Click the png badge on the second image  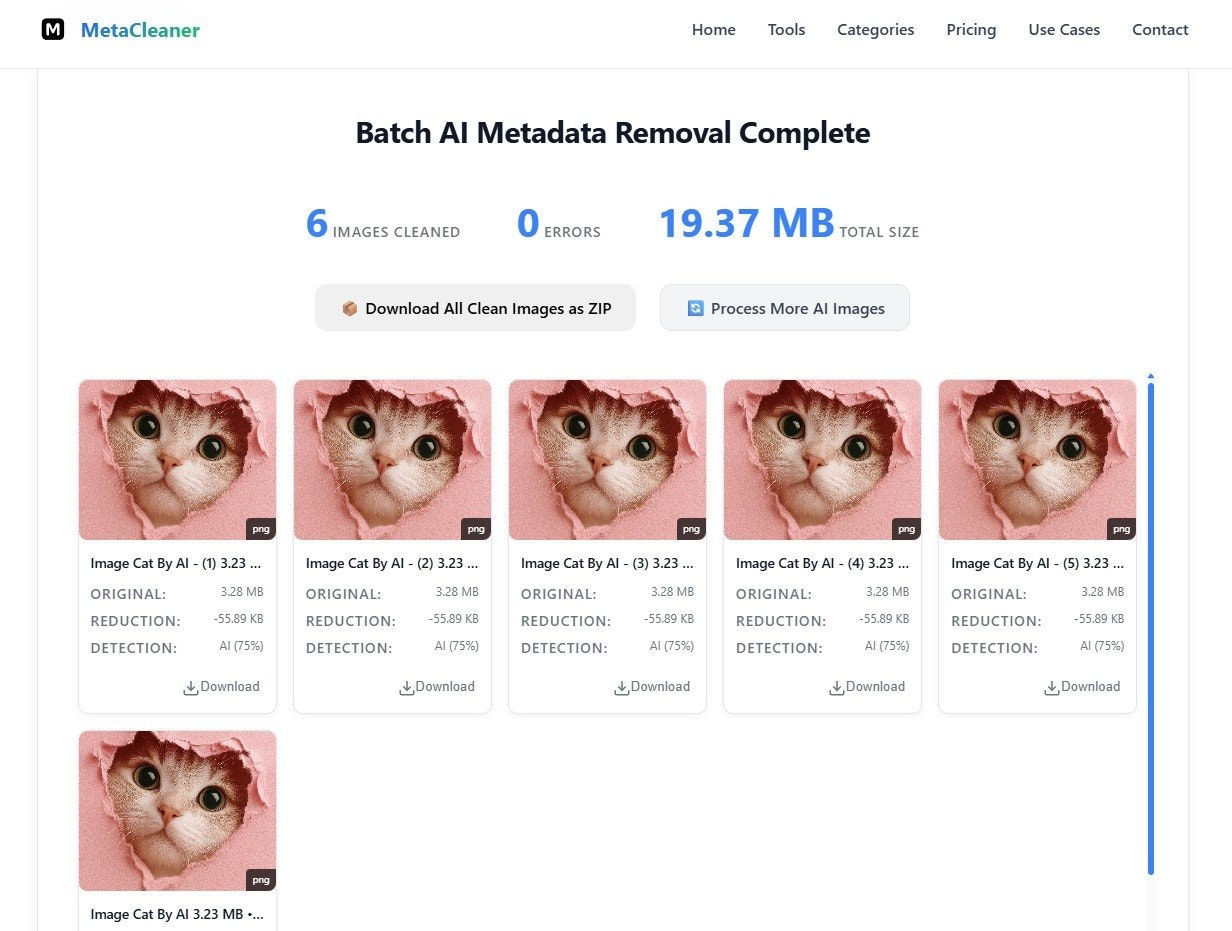pos(476,528)
